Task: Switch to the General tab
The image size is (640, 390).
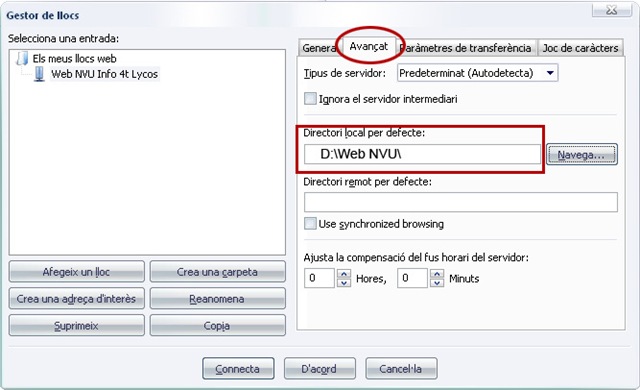Action: pos(319,48)
